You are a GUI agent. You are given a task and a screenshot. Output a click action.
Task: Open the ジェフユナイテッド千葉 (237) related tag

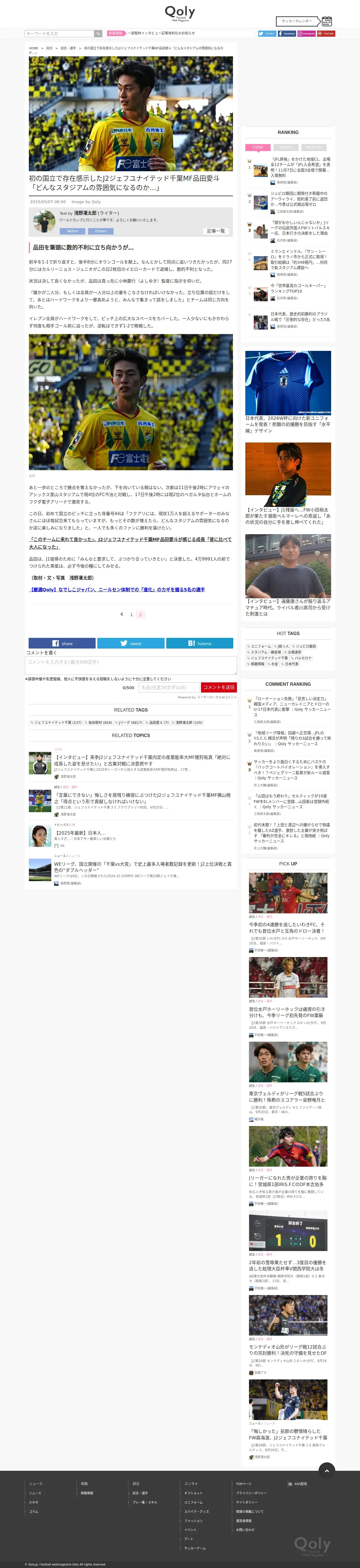point(56,722)
